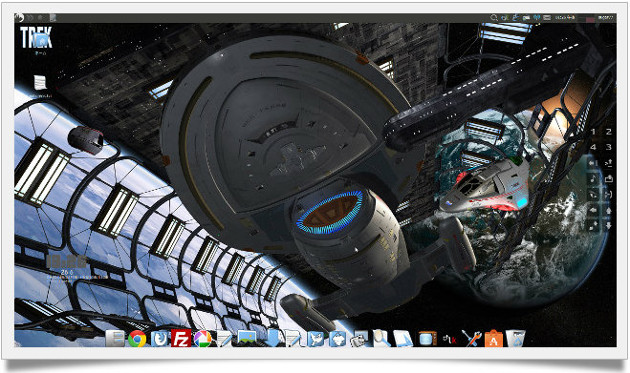Viewport: 630px width, 373px height.
Task: Open the clock menu in top panel
Action: pos(606,18)
